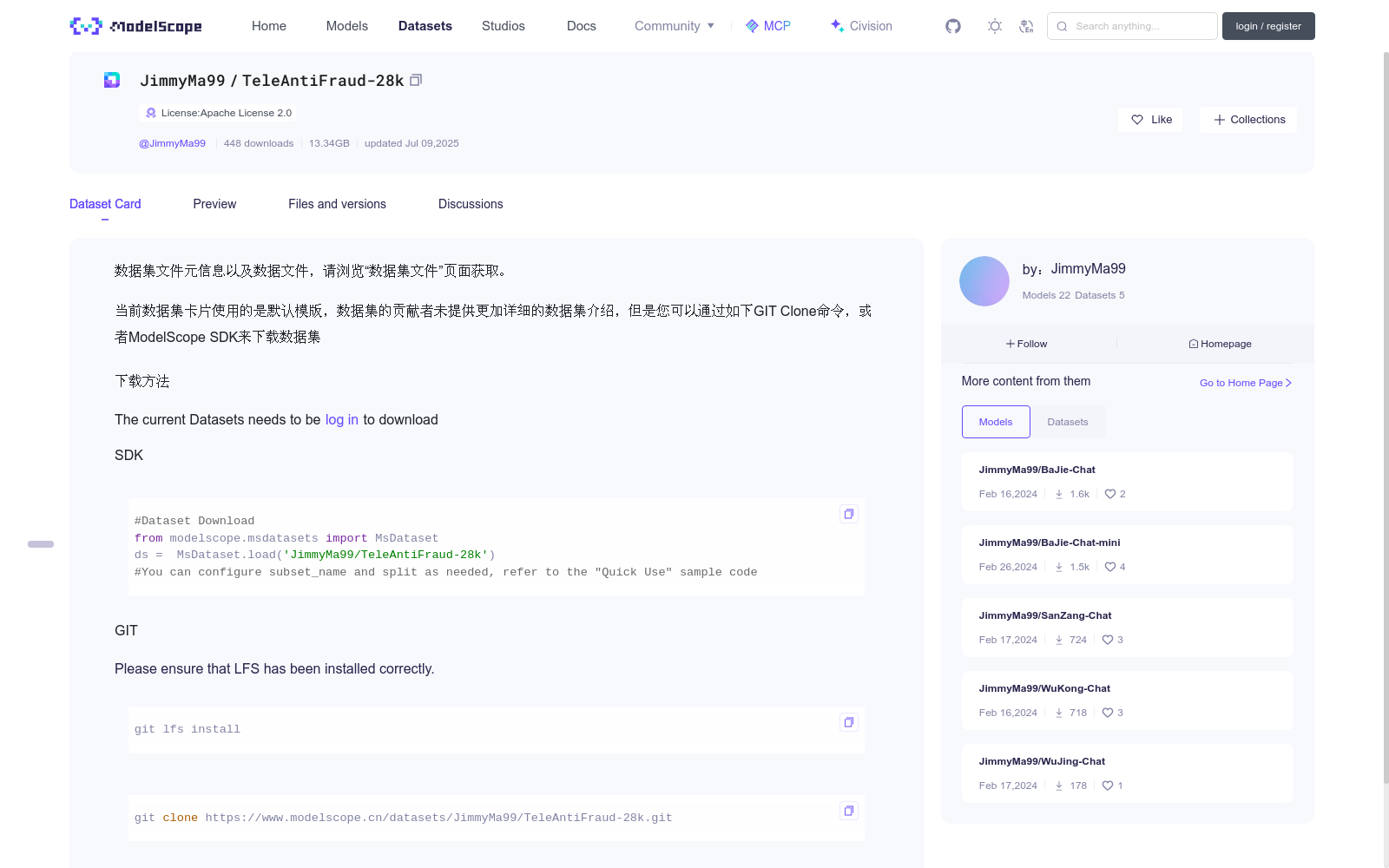This screenshot has width=1389, height=868.
Task: Click download icon on BaJie-Chat-mini card
Action: (x=1059, y=567)
